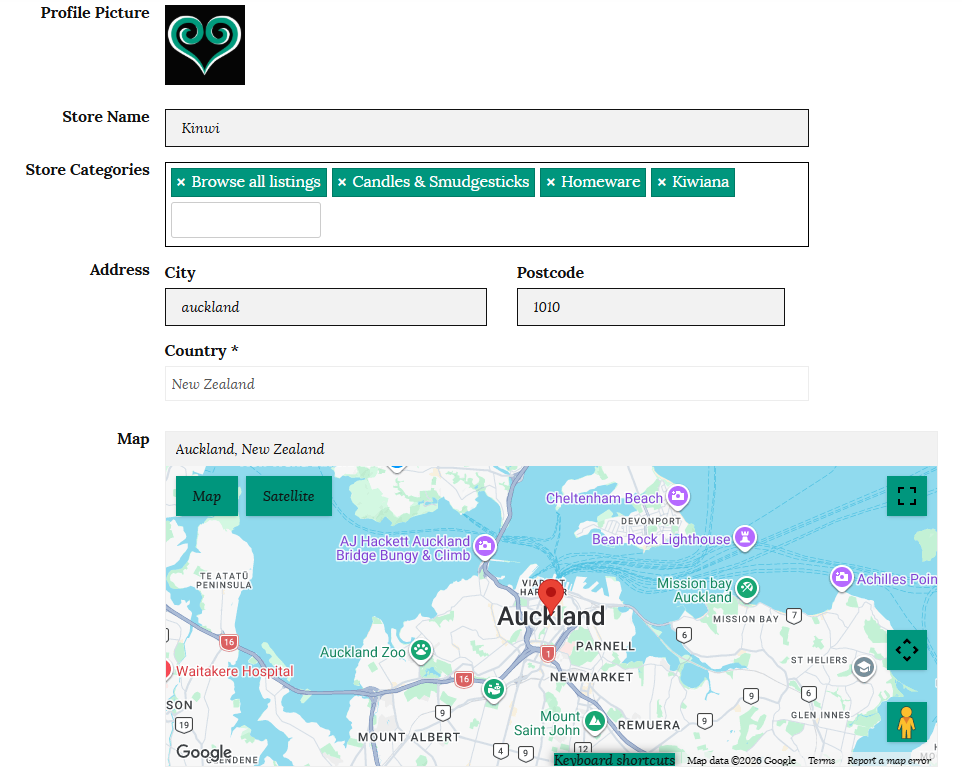Edit the map location search box

point(551,449)
